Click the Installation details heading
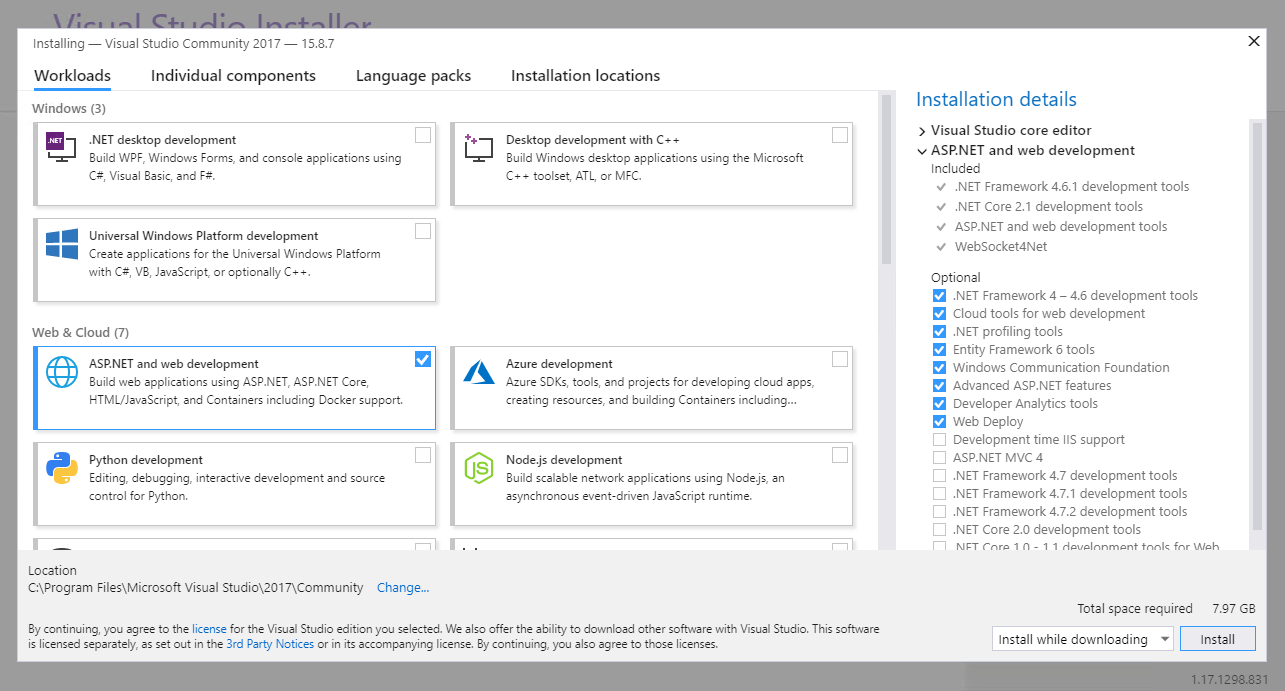 click(x=996, y=99)
